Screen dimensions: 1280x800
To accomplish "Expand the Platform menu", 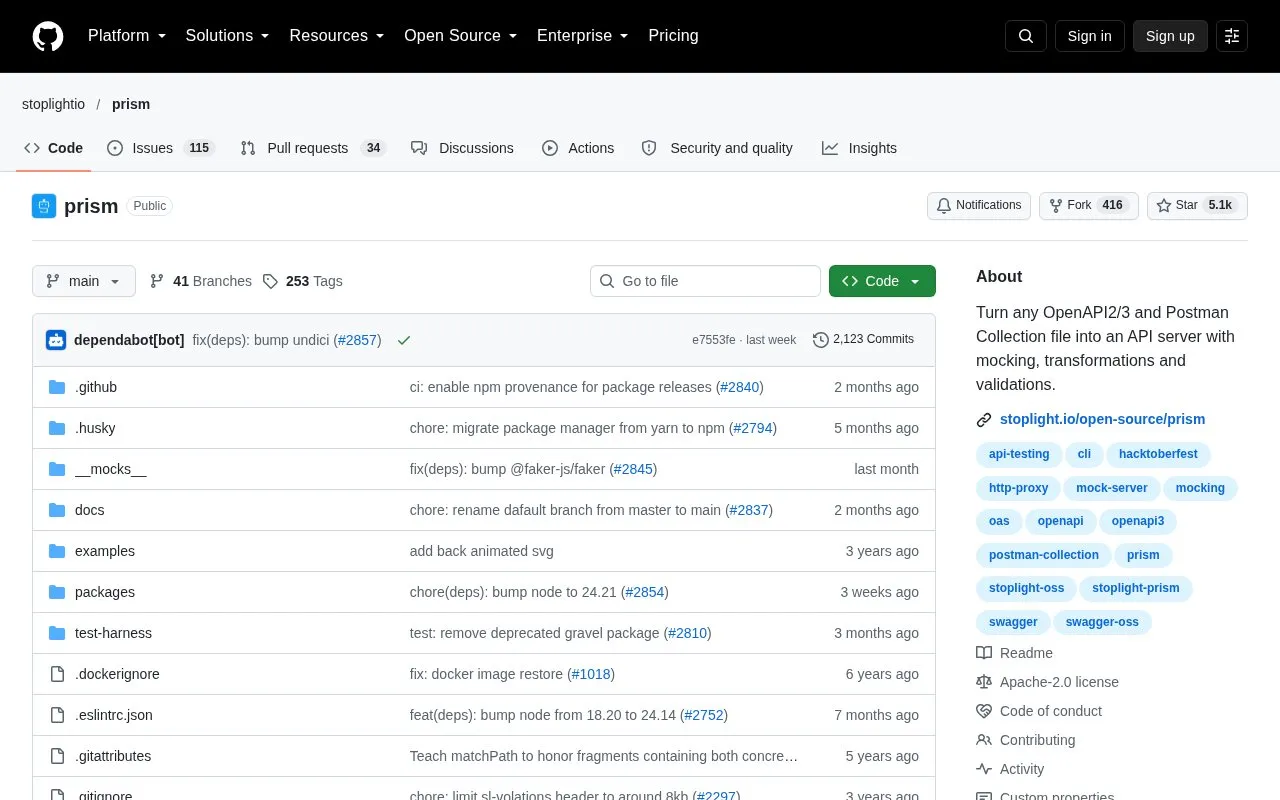I will [x=127, y=36].
